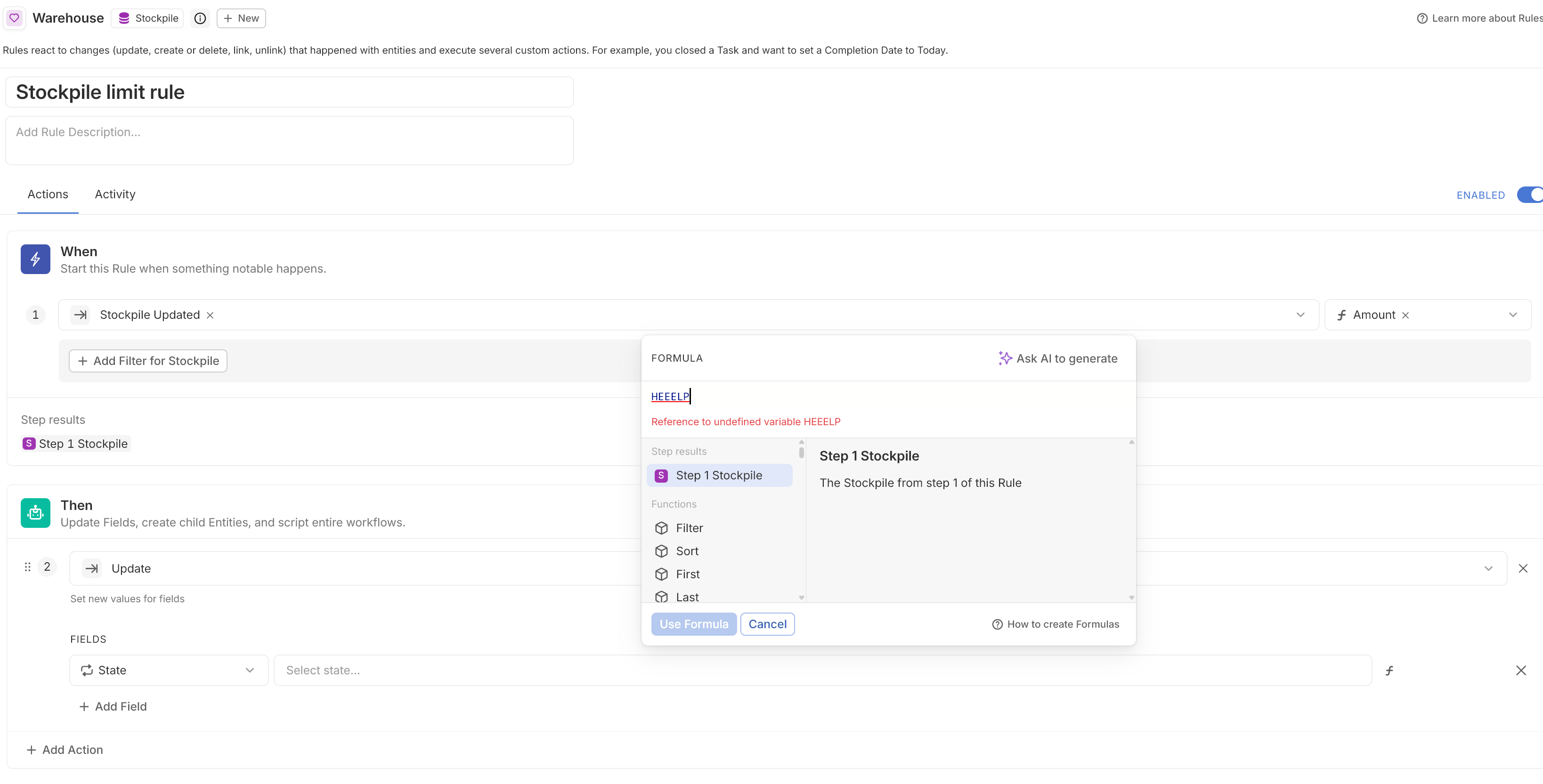Remove the State field row
This screenshot has width=1543, height=784.
pyautogui.click(x=1521, y=670)
